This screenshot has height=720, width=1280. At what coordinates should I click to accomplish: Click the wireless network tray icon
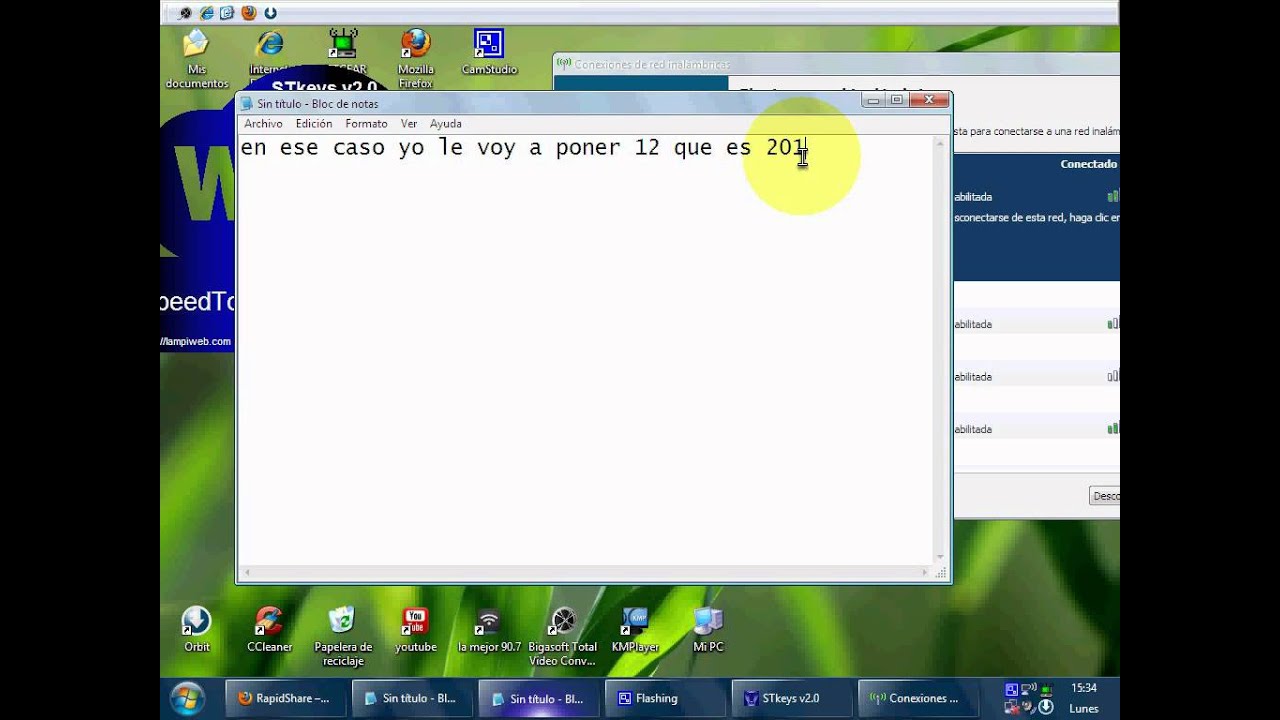(x=1029, y=689)
